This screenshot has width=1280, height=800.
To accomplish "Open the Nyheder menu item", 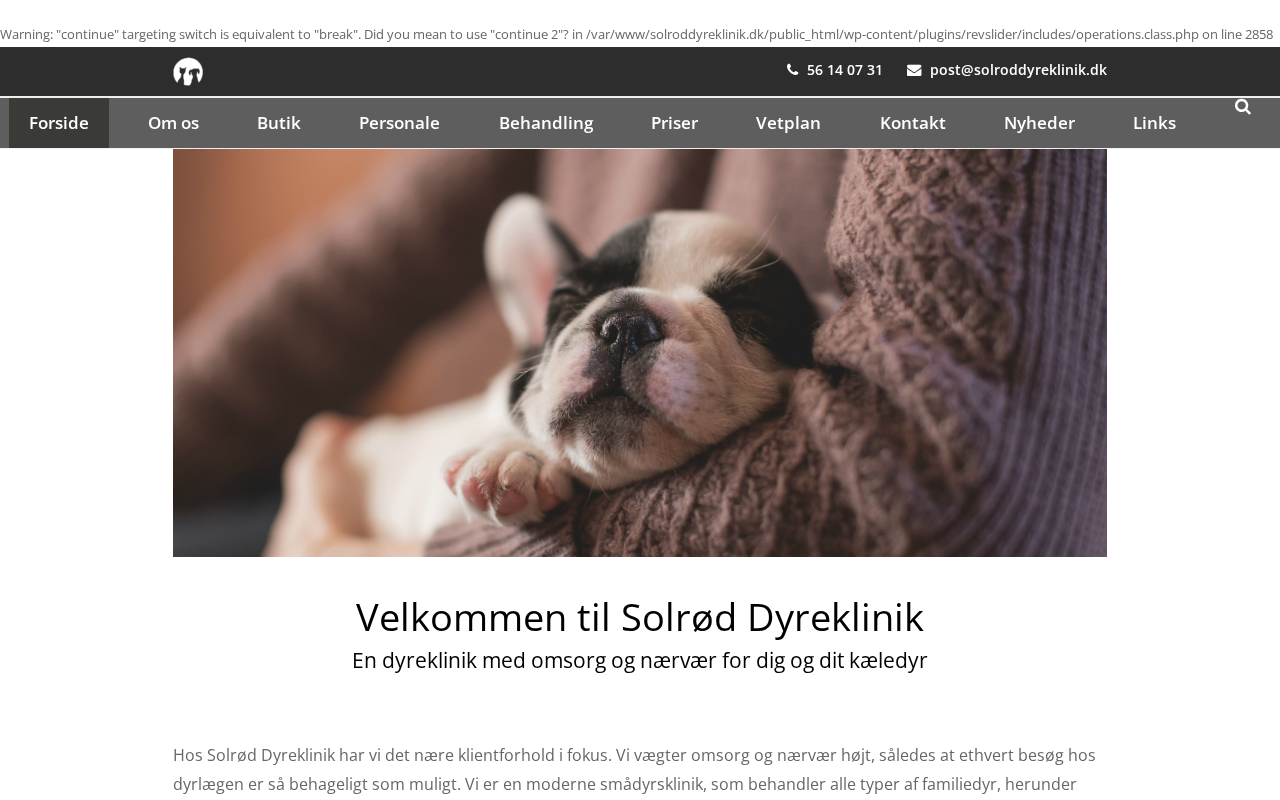I will pyautogui.click(x=1039, y=123).
